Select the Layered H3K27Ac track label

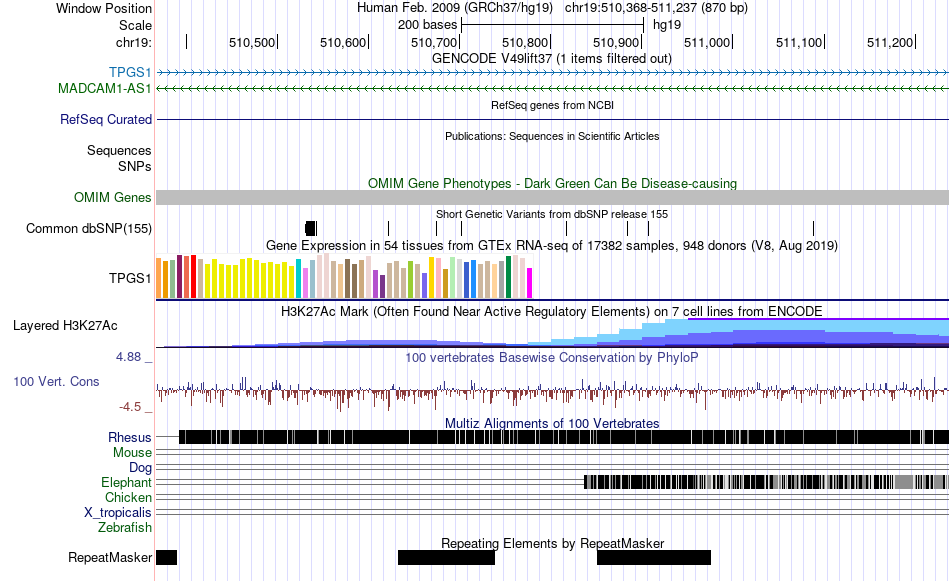coord(65,325)
